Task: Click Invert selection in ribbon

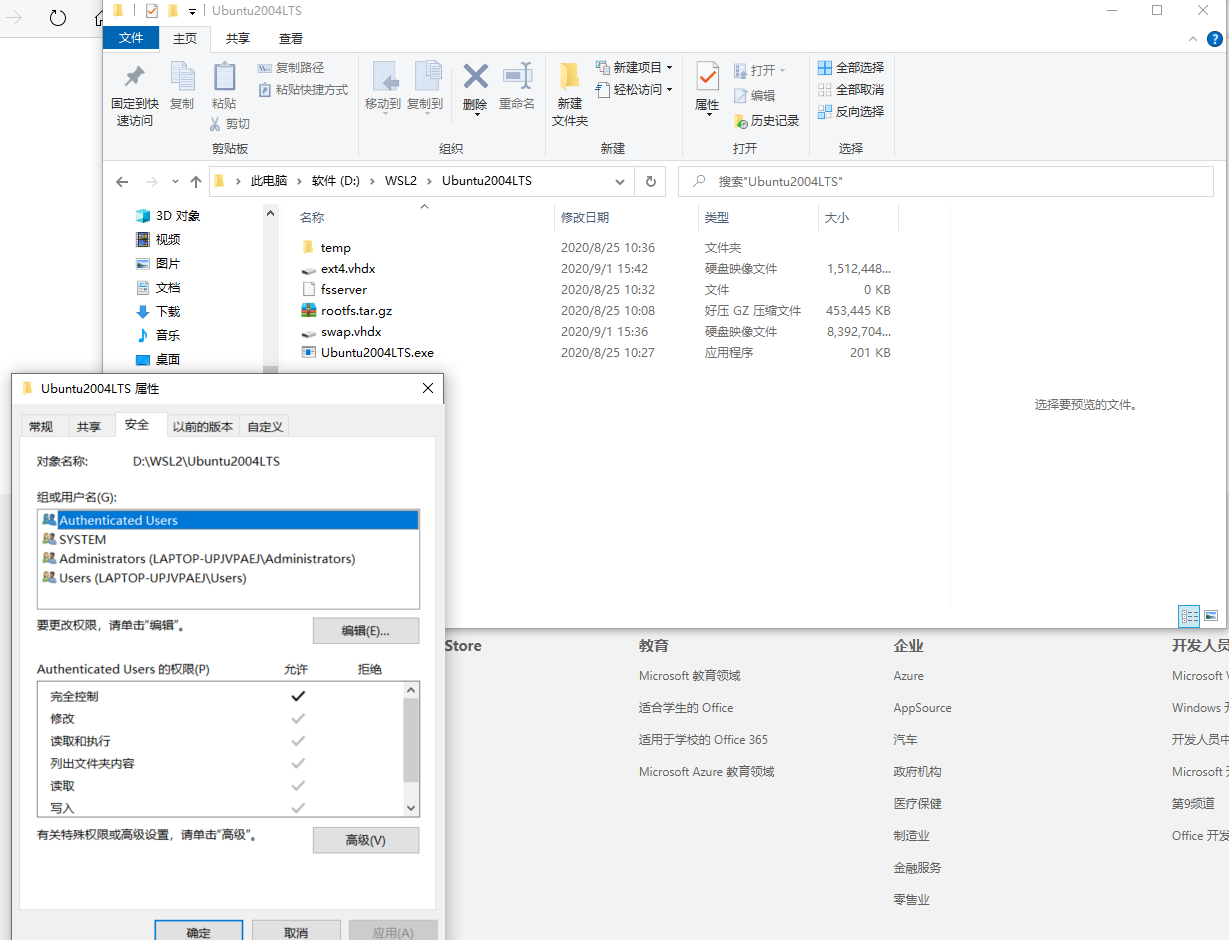Action: 851,112
